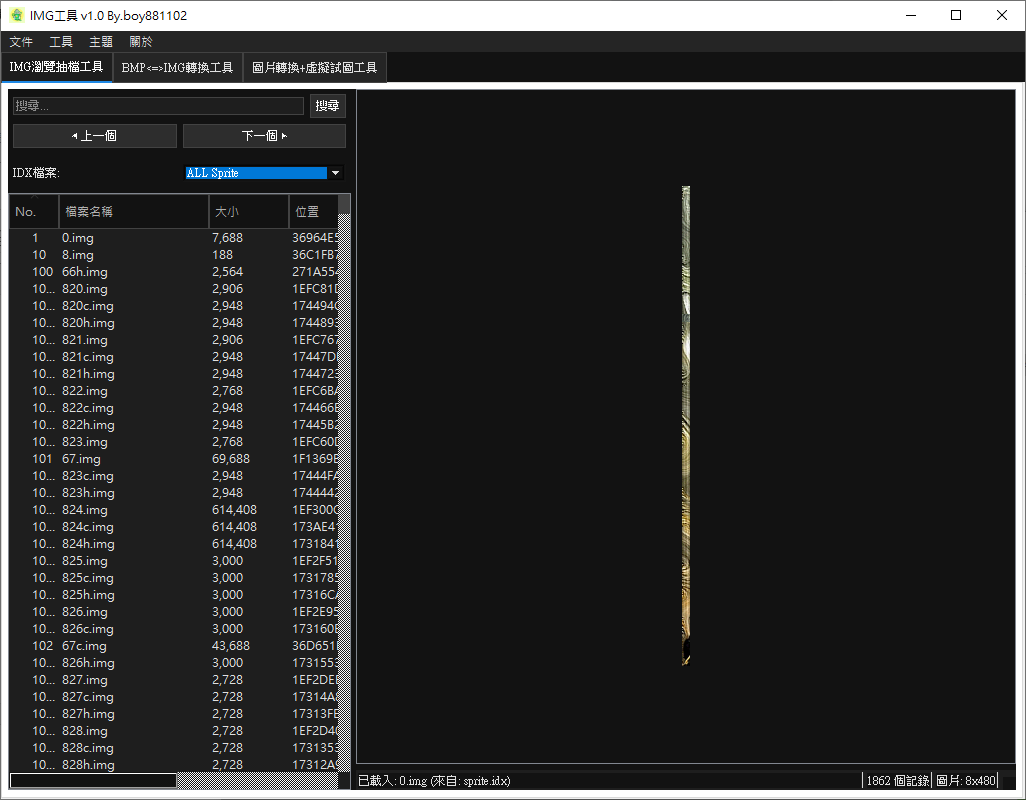Switch to BMP<=>IMG轉換工具 tab
Image resolution: width=1026 pixels, height=800 pixels.
177,67
